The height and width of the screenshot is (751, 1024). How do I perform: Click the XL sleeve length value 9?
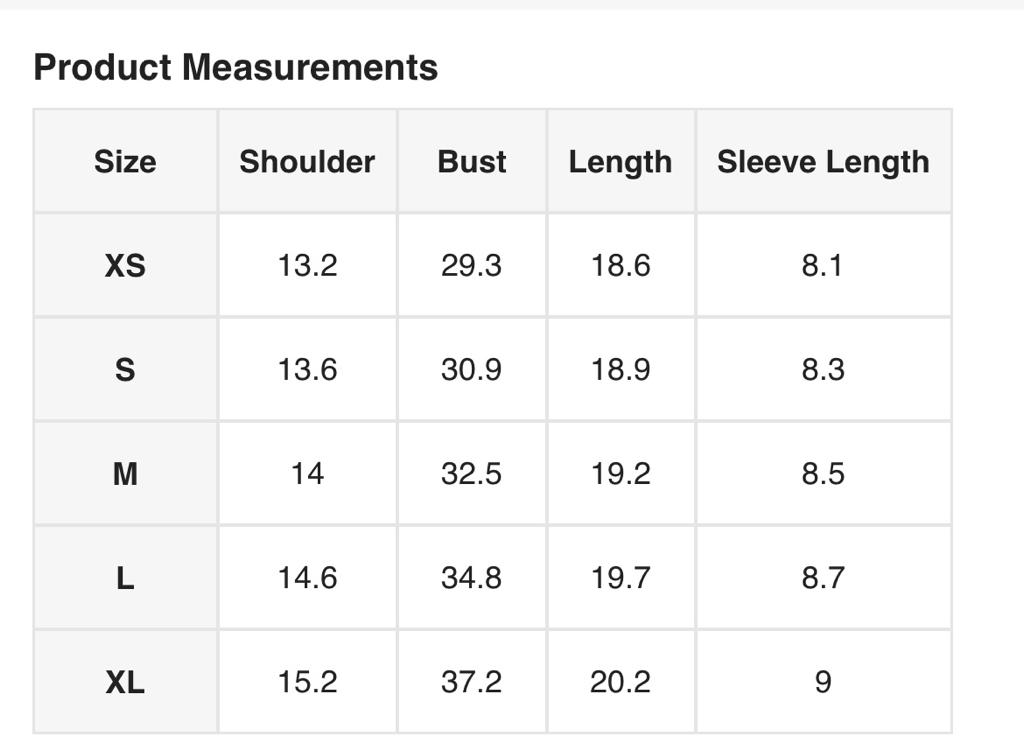[x=823, y=682]
